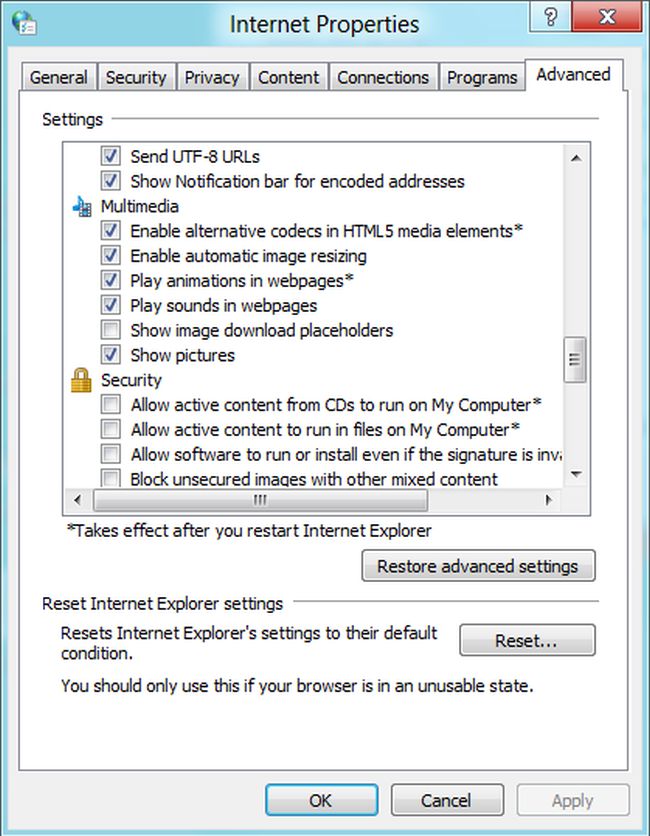Disable Enable automatic image resizing
This screenshot has width=650, height=836.
point(110,256)
